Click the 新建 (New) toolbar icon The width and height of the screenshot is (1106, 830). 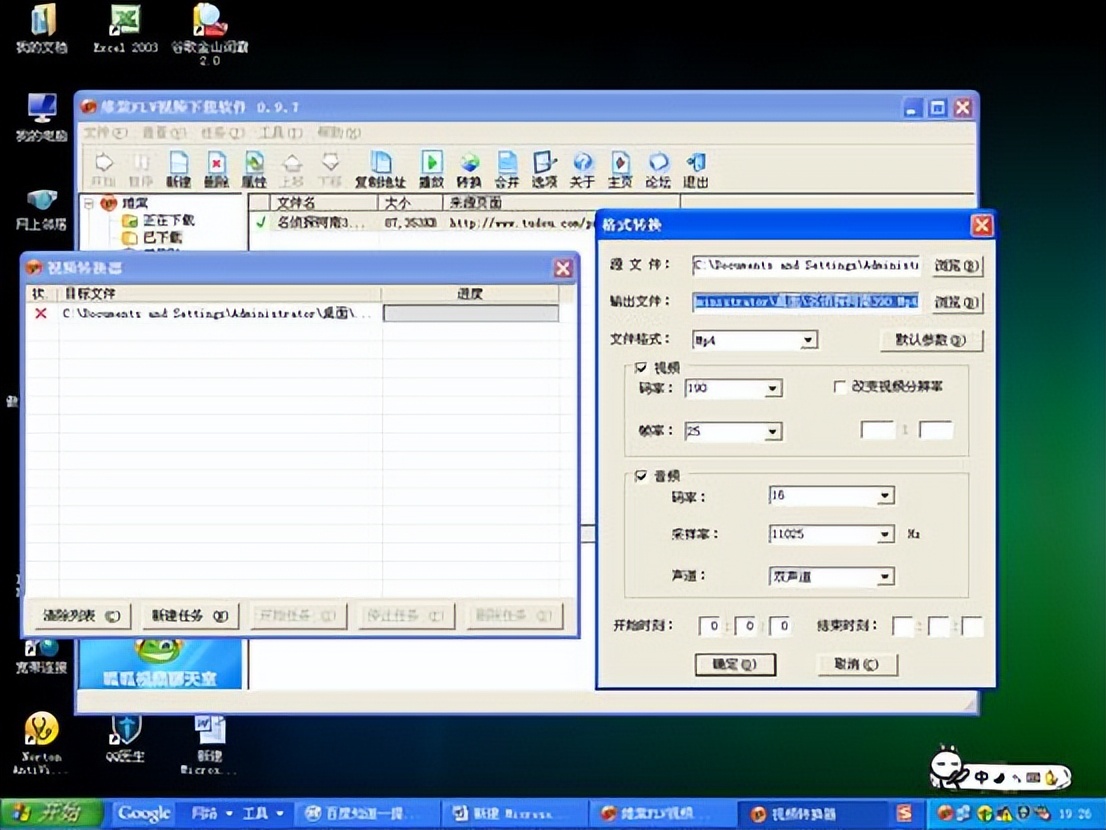[179, 168]
